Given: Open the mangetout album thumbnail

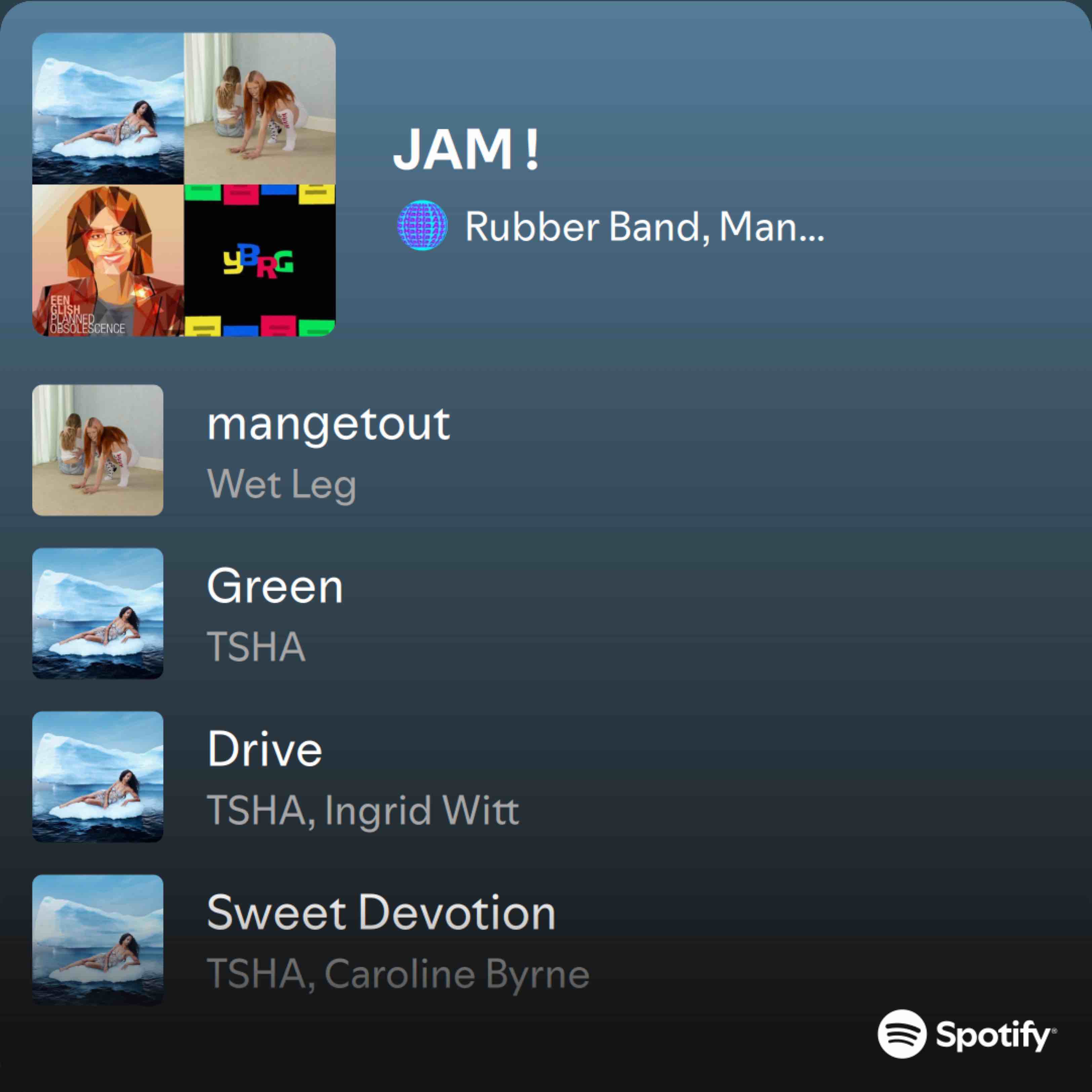Looking at the screenshot, I should click(98, 450).
